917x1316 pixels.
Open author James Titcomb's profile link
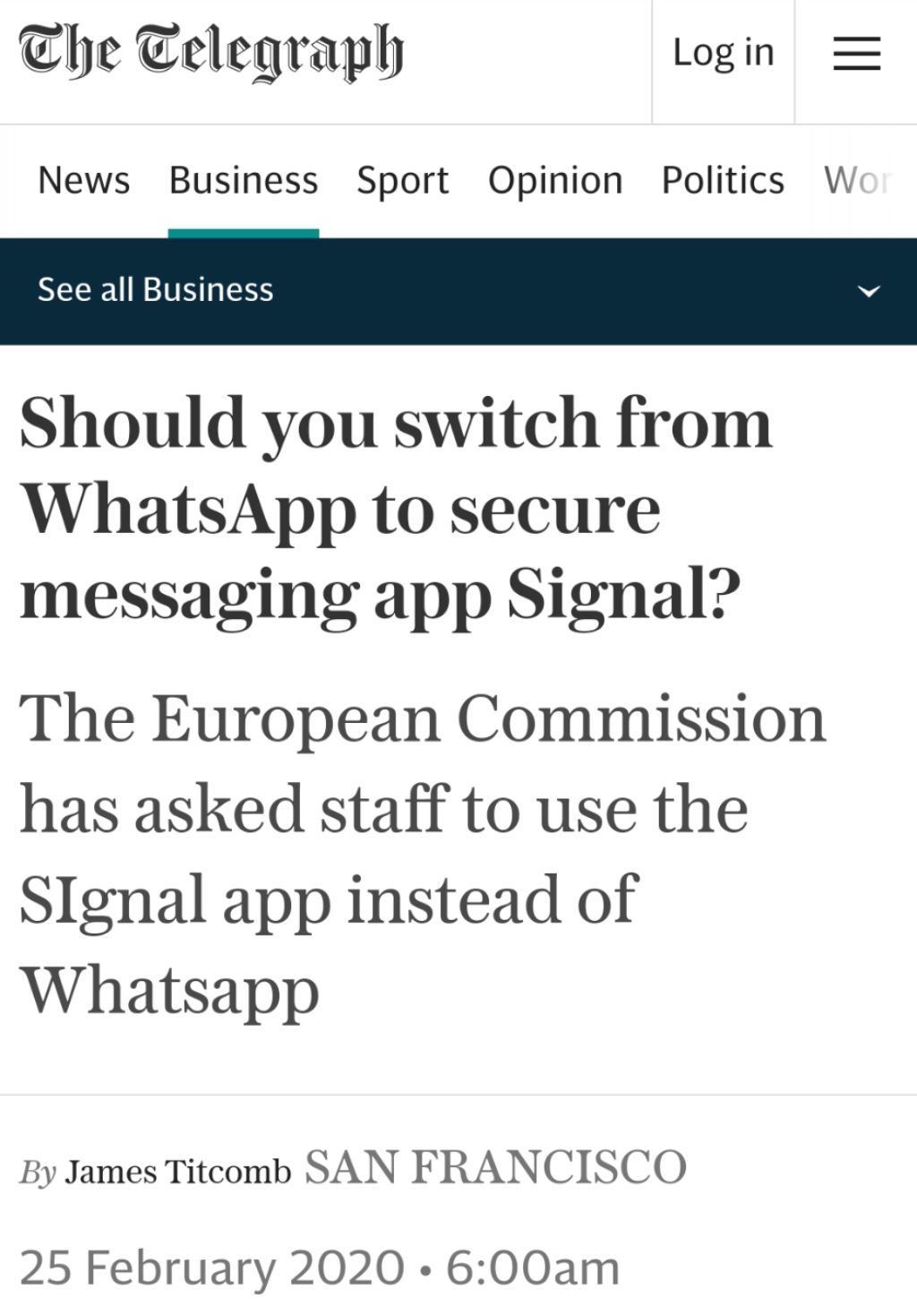point(178,1171)
